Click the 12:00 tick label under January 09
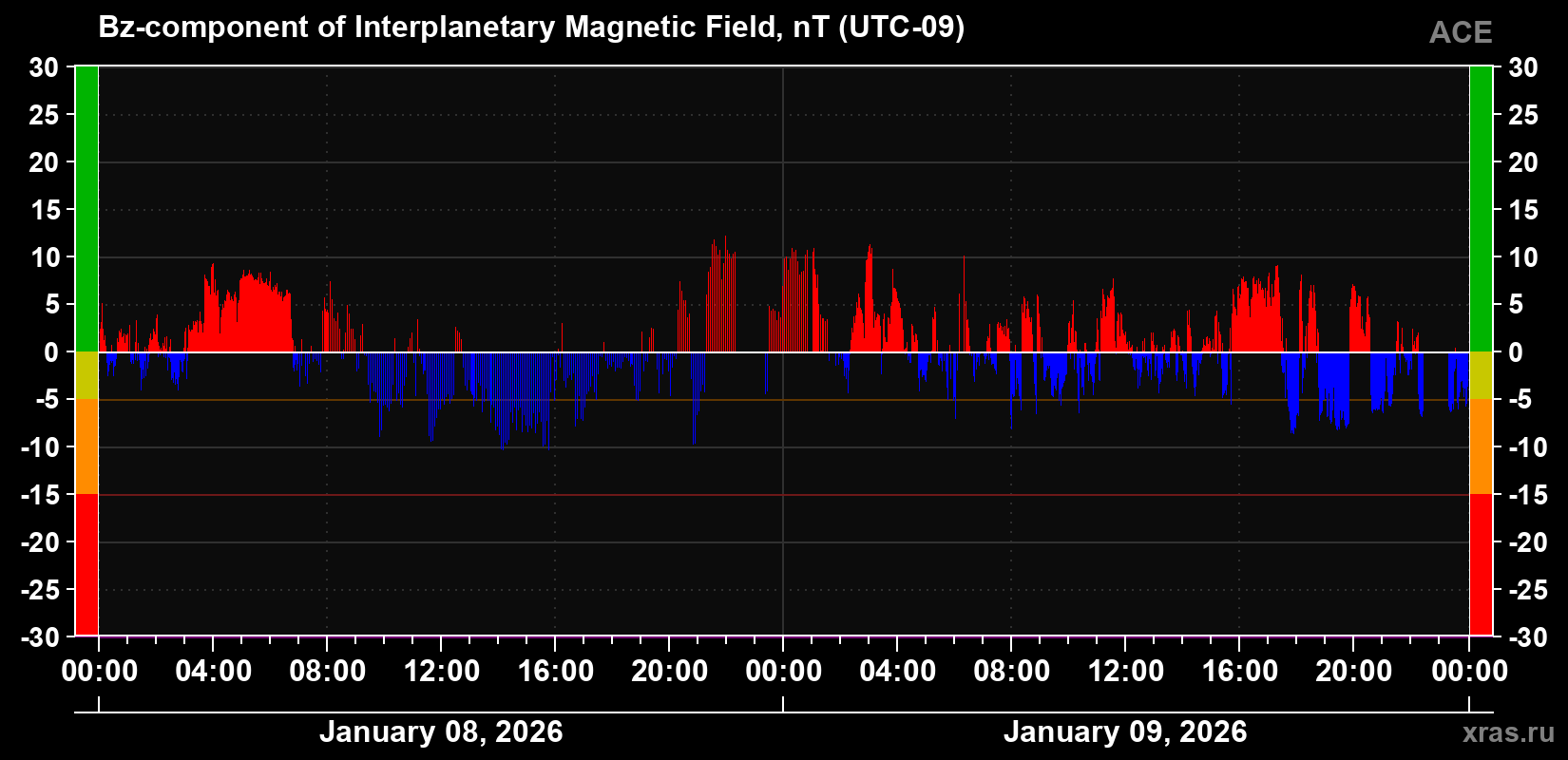This screenshot has height=760, width=1568. point(1125,672)
